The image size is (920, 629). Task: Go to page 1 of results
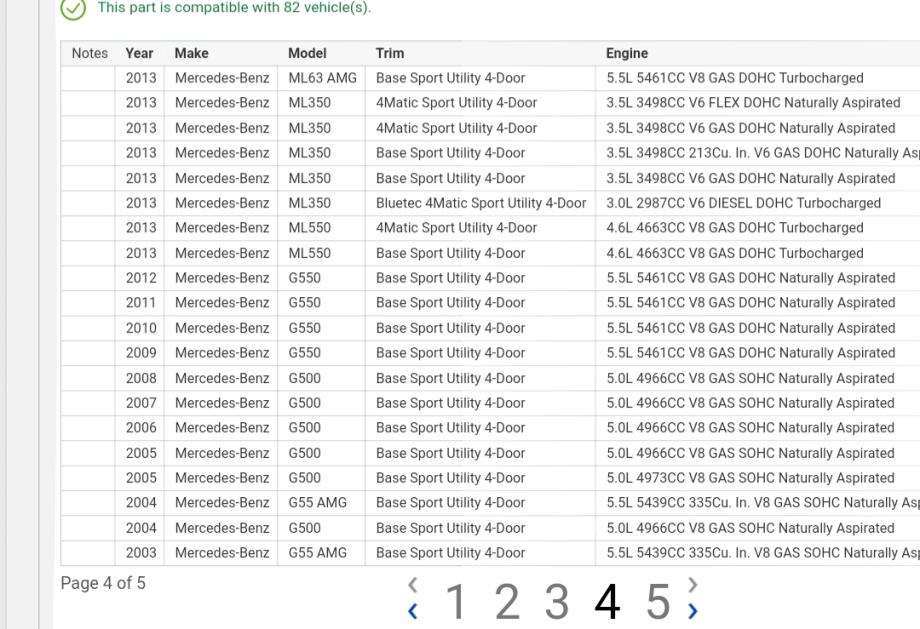[x=455, y=601]
